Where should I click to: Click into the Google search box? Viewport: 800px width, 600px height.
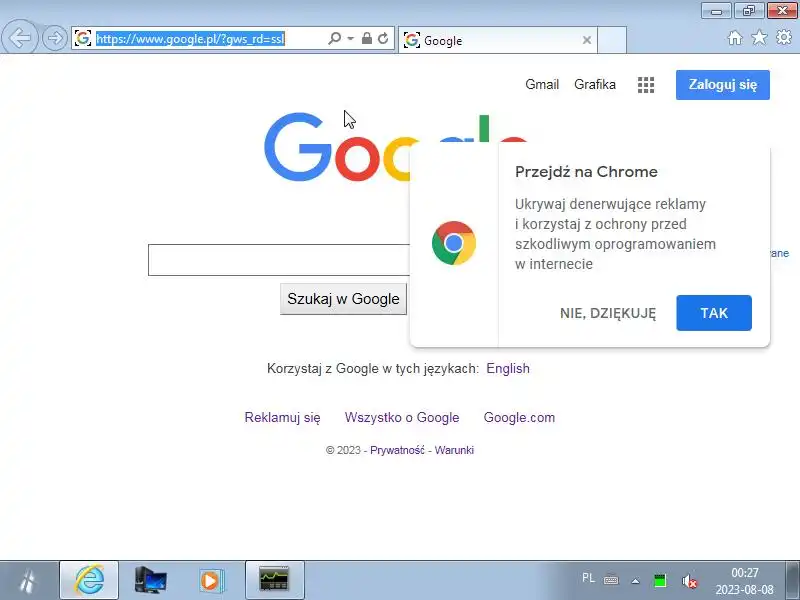pos(279,260)
